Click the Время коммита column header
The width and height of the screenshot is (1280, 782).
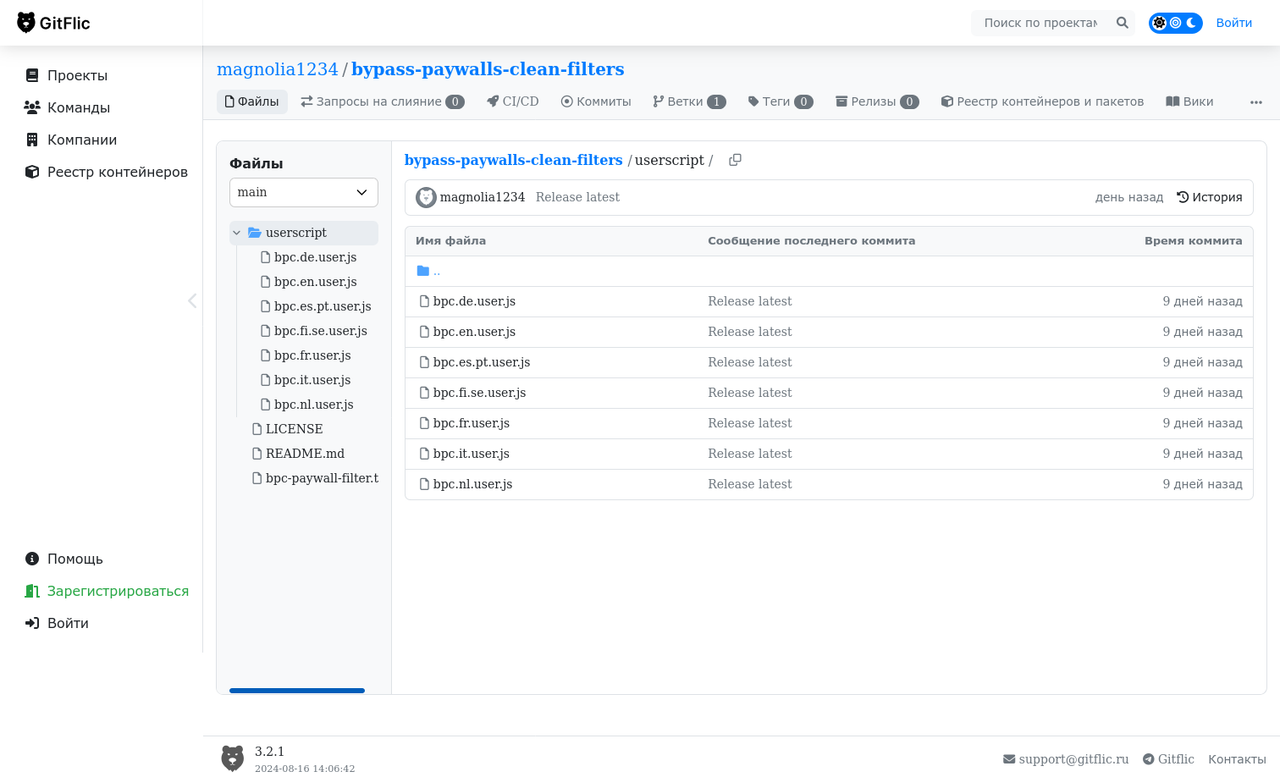[1193, 241]
